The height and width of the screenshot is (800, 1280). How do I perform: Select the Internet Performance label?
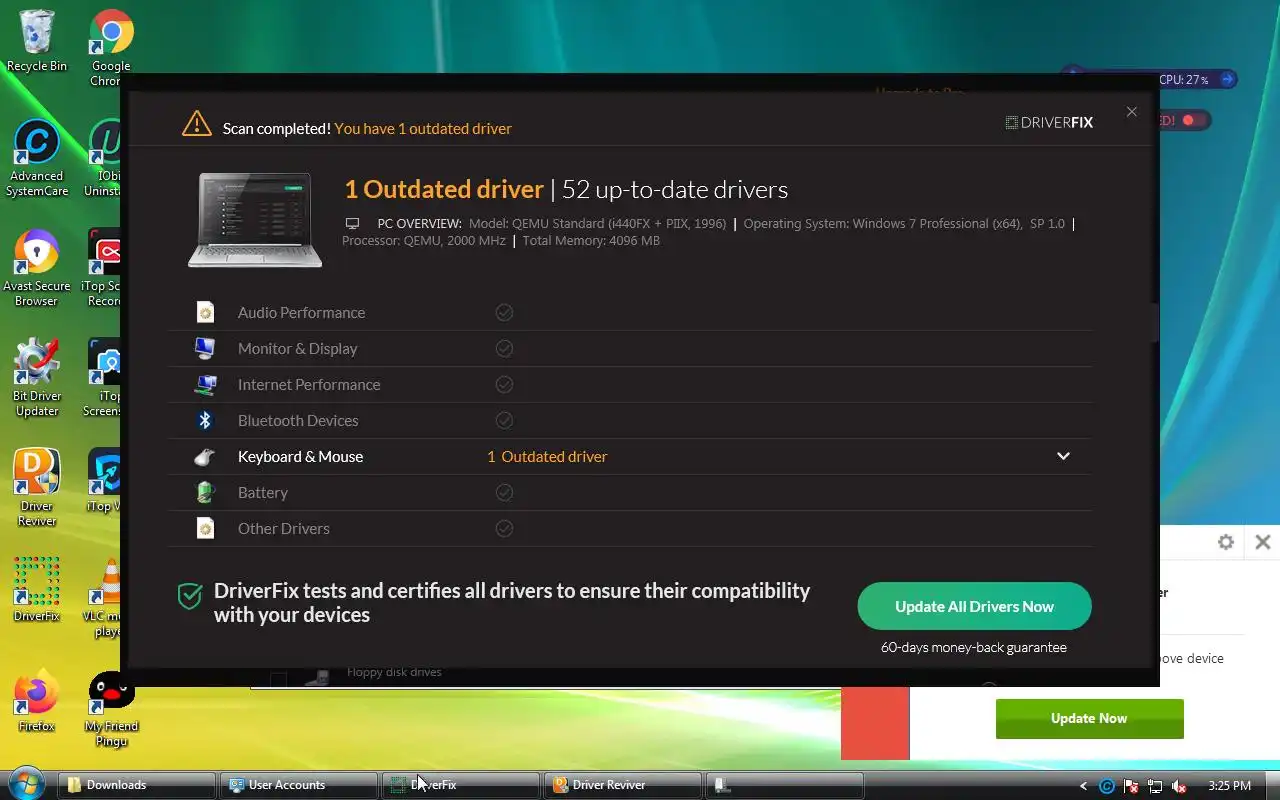pyautogui.click(x=309, y=384)
